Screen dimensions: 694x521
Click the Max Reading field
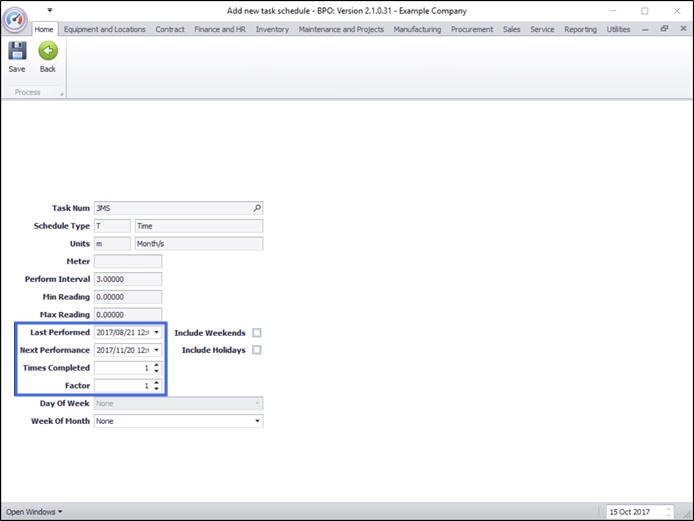(x=128, y=314)
